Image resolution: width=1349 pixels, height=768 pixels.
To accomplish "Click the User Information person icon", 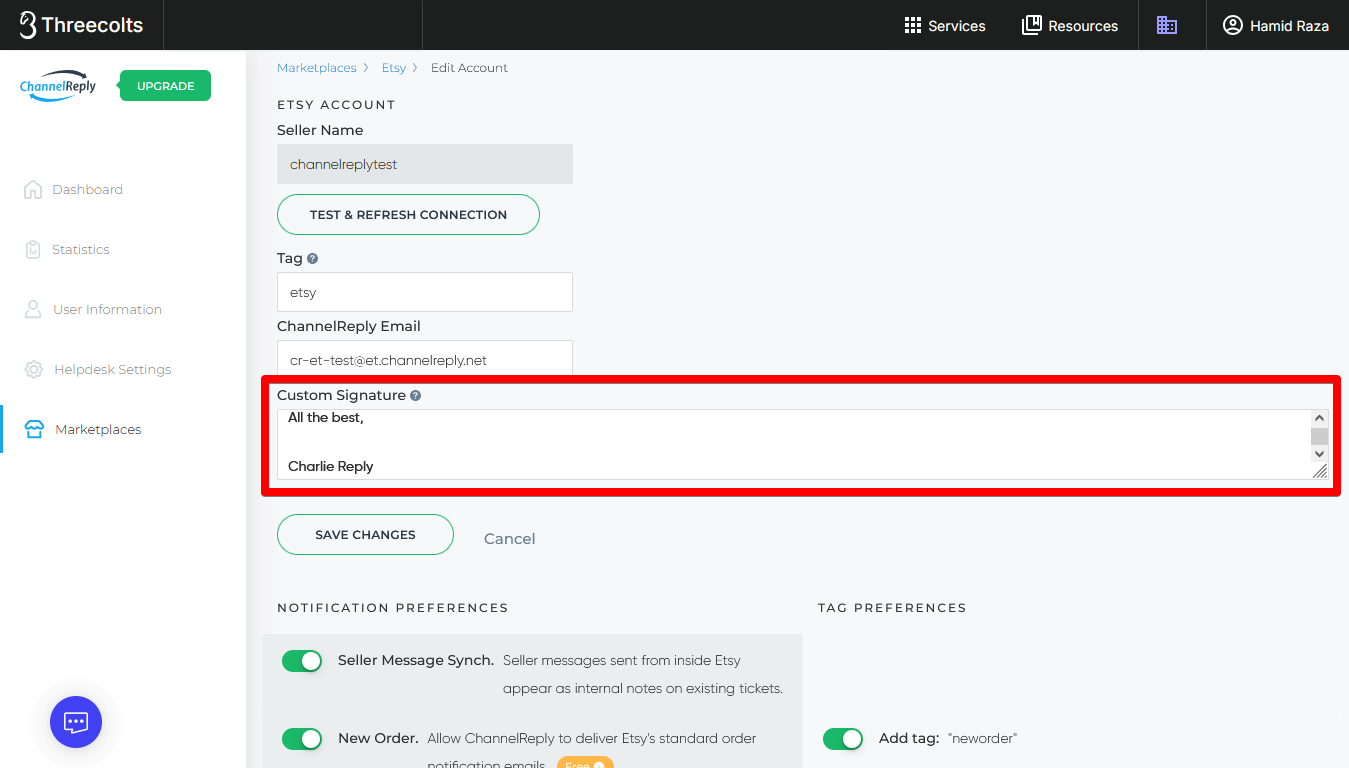I will click(x=33, y=309).
